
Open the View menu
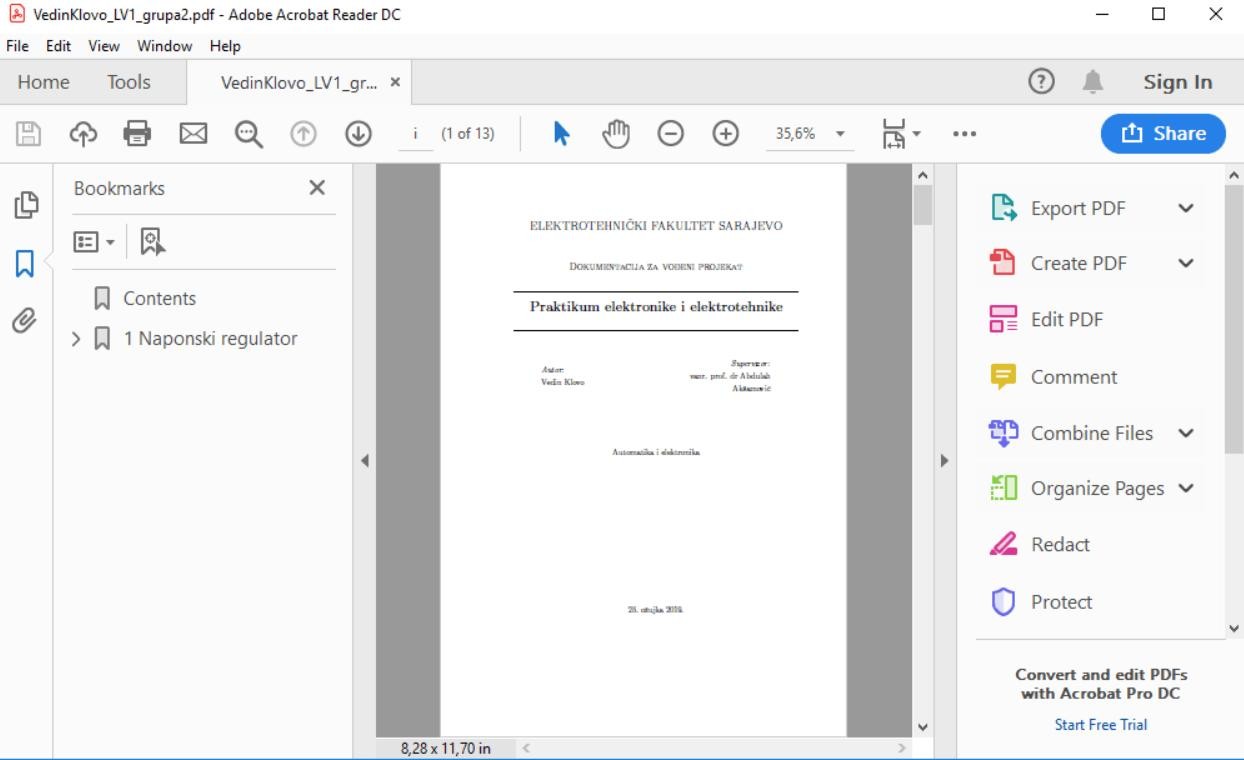coord(103,46)
